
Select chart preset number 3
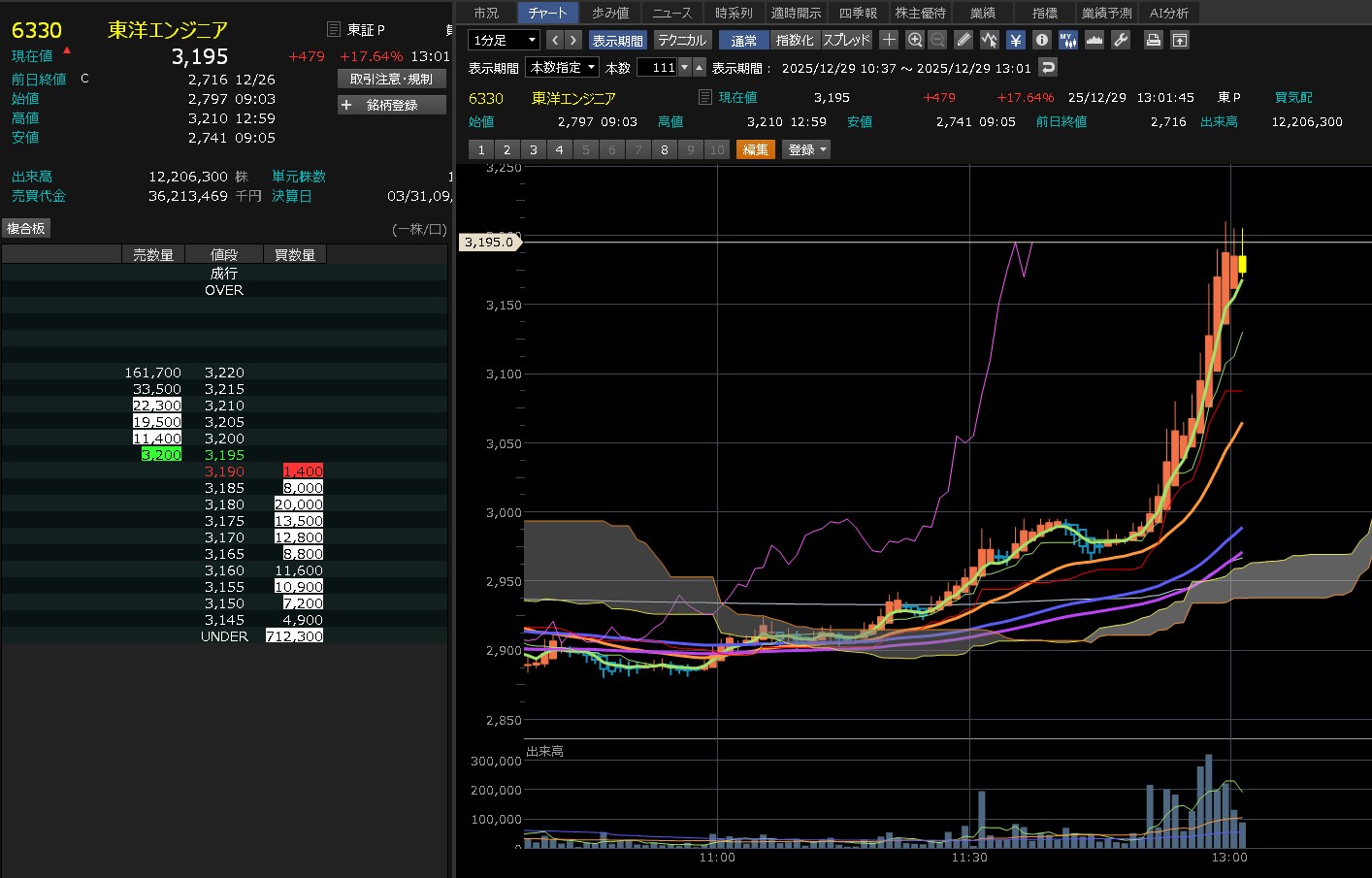pos(533,149)
